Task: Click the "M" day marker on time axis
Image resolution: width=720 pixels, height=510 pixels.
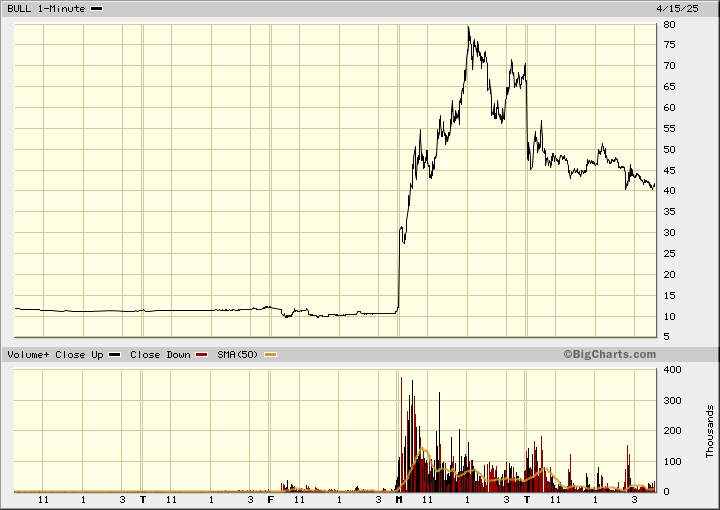Action: tap(399, 499)
